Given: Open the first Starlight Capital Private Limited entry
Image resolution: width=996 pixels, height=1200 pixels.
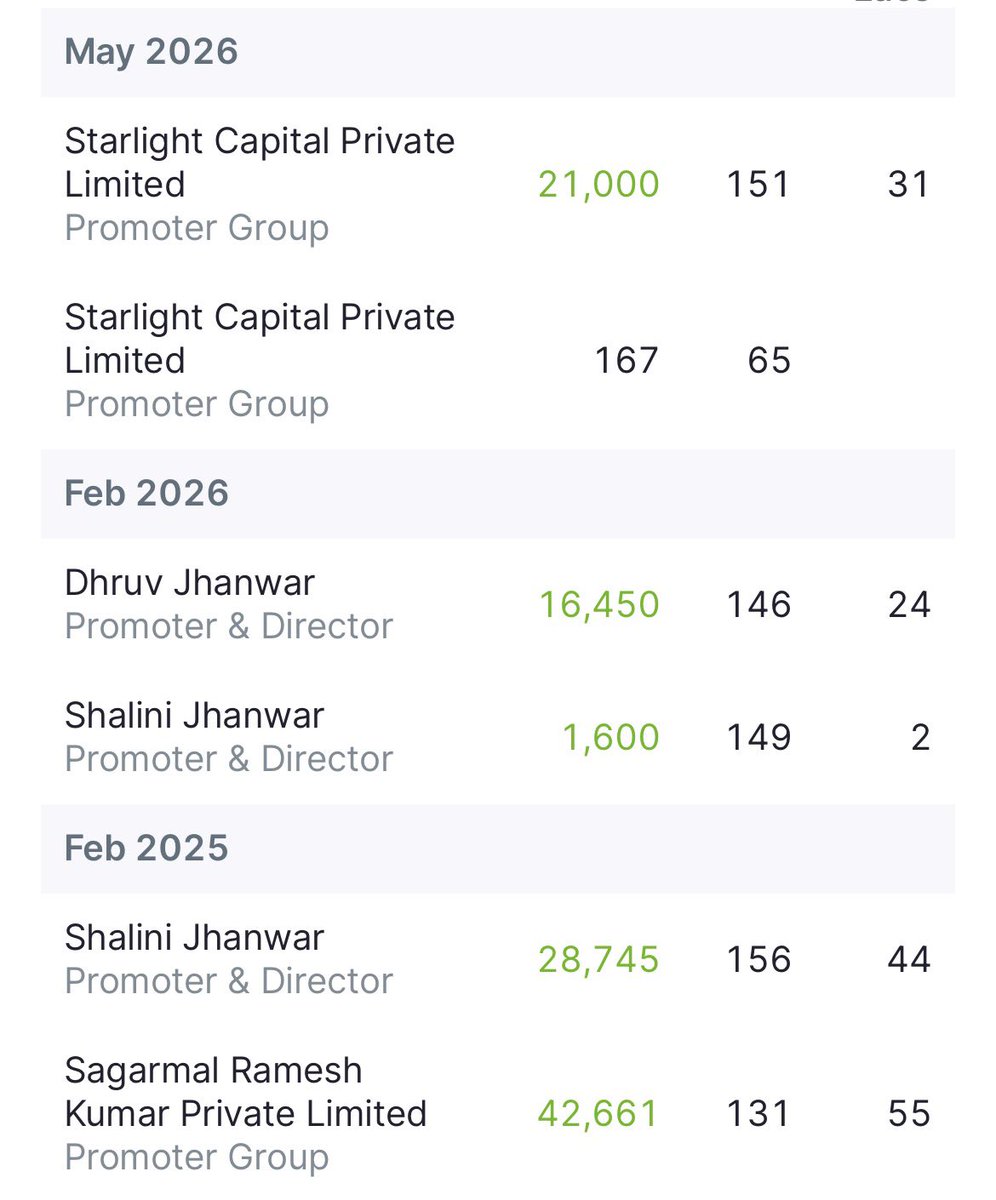Looking at the screenshot, I should click(x=498, y=185).
